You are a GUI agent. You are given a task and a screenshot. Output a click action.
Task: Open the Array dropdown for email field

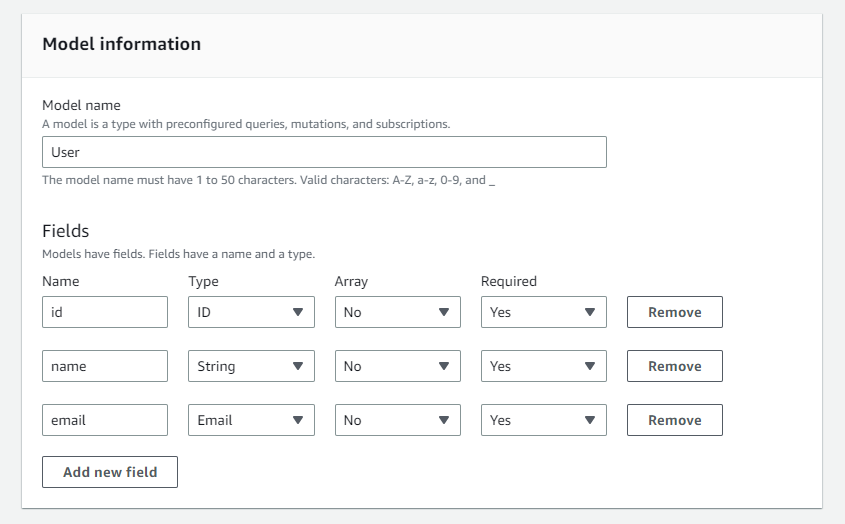398,420
